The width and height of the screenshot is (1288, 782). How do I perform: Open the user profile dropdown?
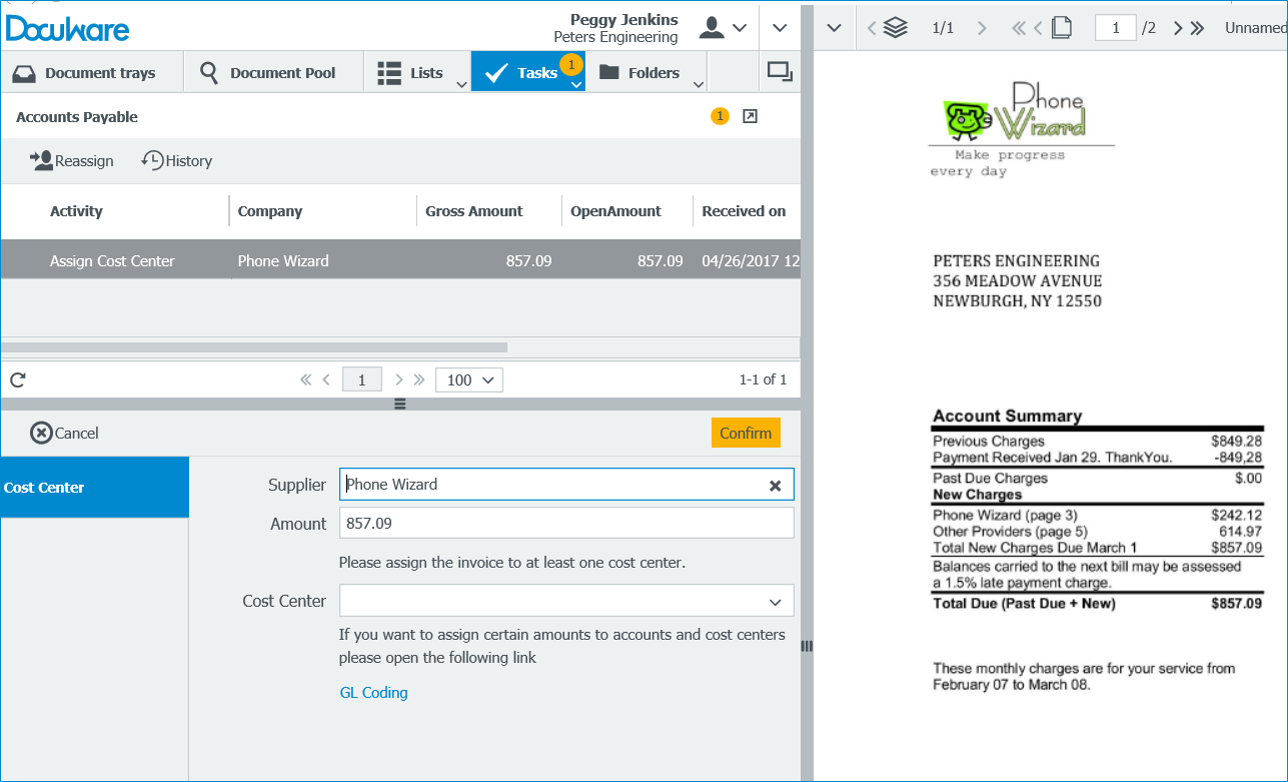[x=723, y=28]
